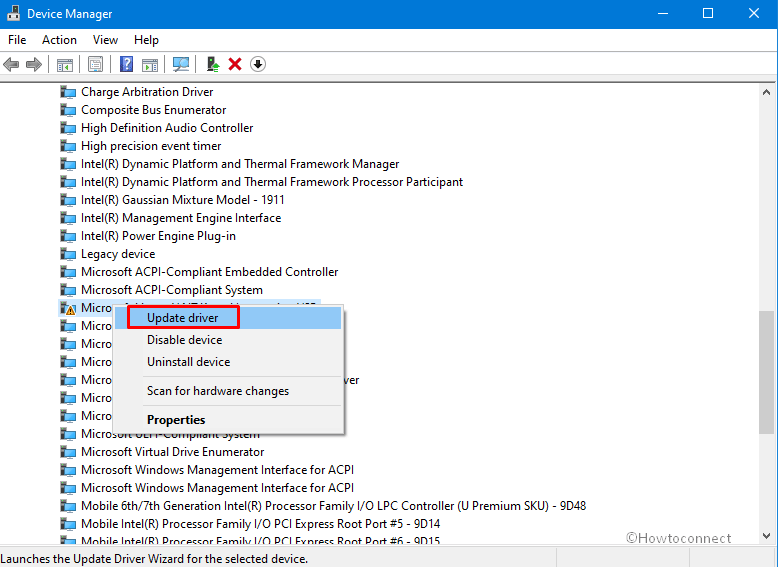Viewport: 778px width, 567px height.
Task: Select Intel(R) Dynamic Platform and Thermal Framework Manager
Action: click(240, 164)
